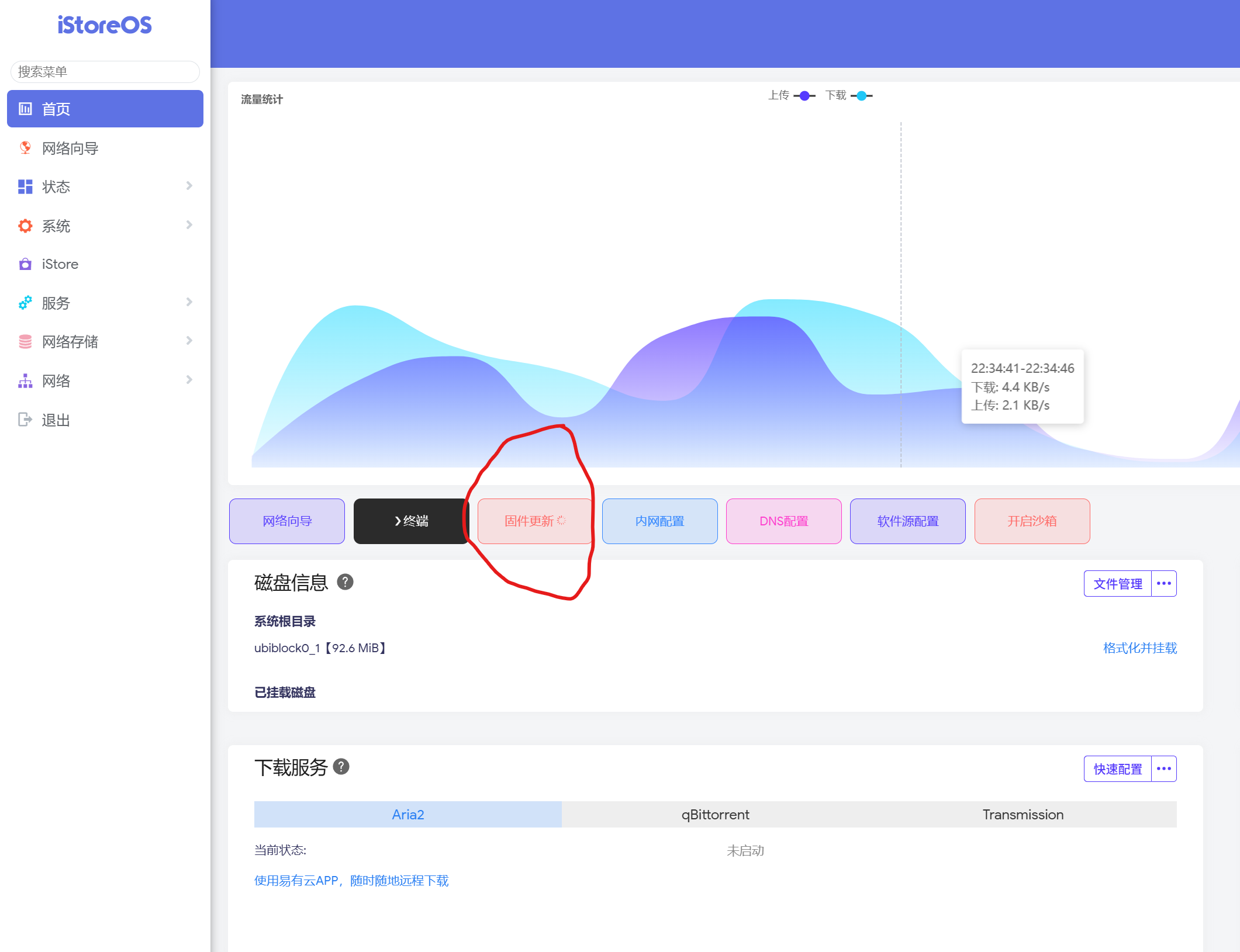Expand the 系统 sidebar submenu arrow
Screen dimensions: 1240x952
coord(189,225)
